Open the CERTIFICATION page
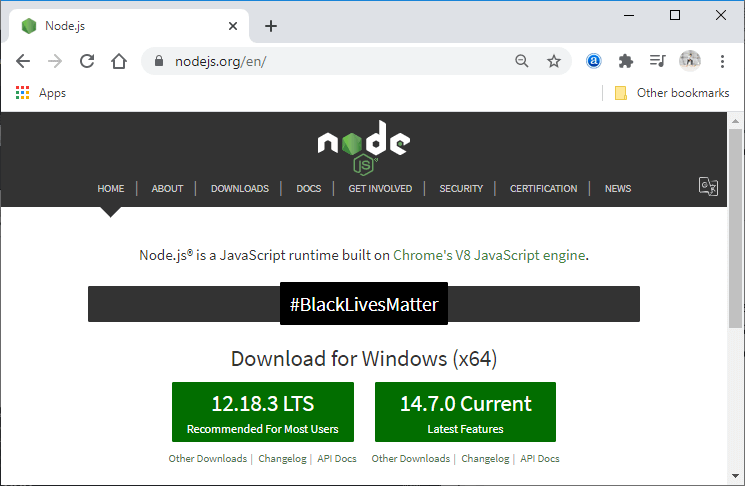Screen dimensions: 745x486 pyautogui.click(x=544, y=189)
